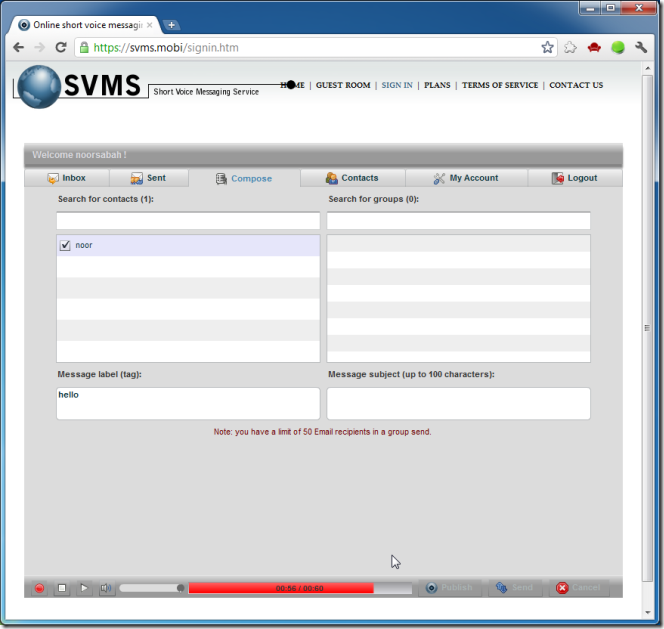The height and width of the screenshot is (629, 664).
Task: Start recording with the red record button
Action: [x=39, y=588]
